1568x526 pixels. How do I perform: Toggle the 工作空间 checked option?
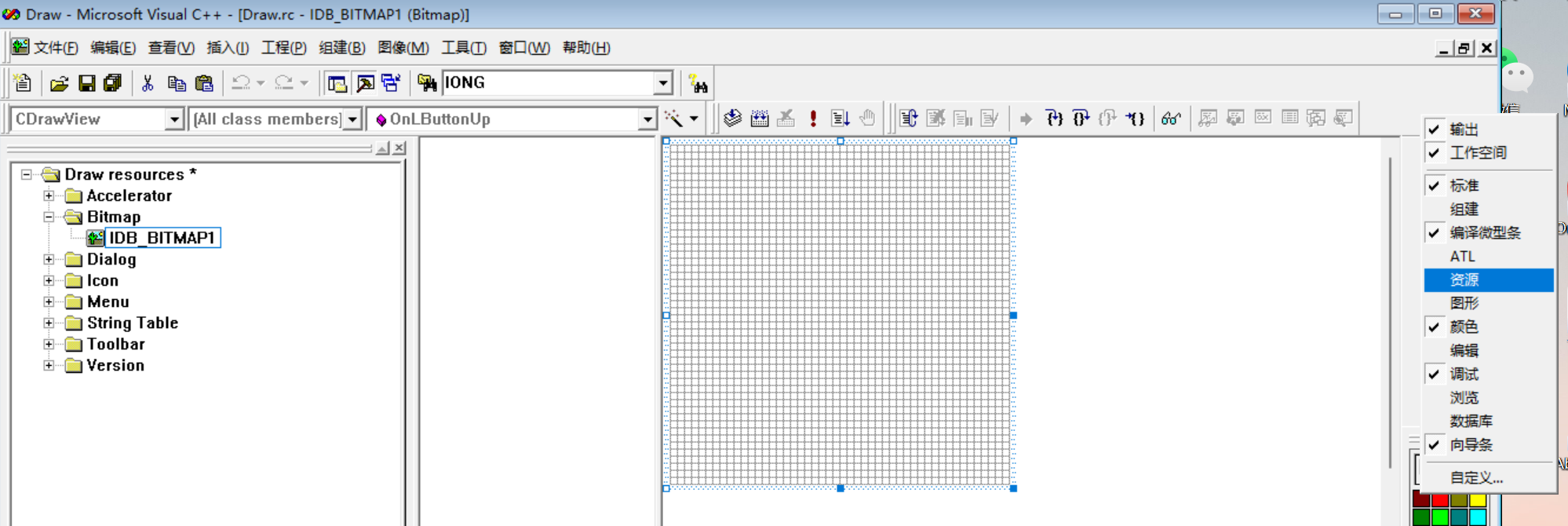point(1489,153)
